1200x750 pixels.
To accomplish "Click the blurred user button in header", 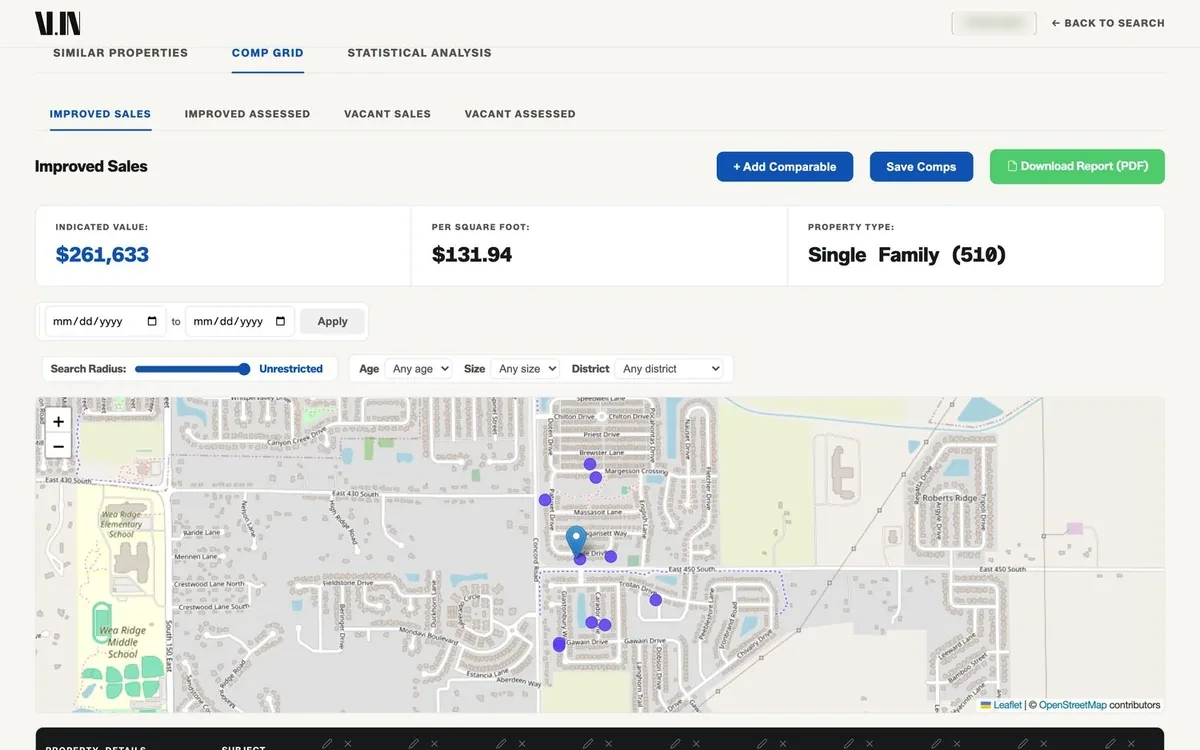I will coord(993,23).
